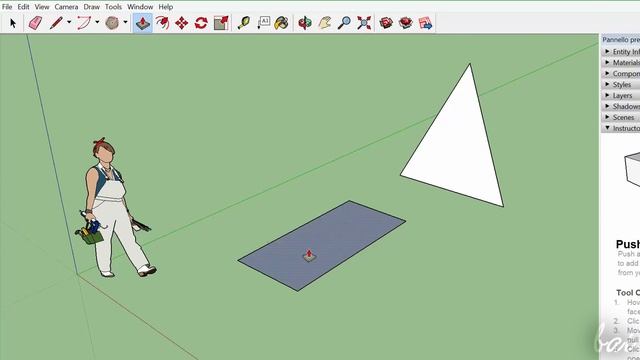Pick the Zoom magnifier tool
Screen dimensions: 640x360
click(x=344, y=23)
